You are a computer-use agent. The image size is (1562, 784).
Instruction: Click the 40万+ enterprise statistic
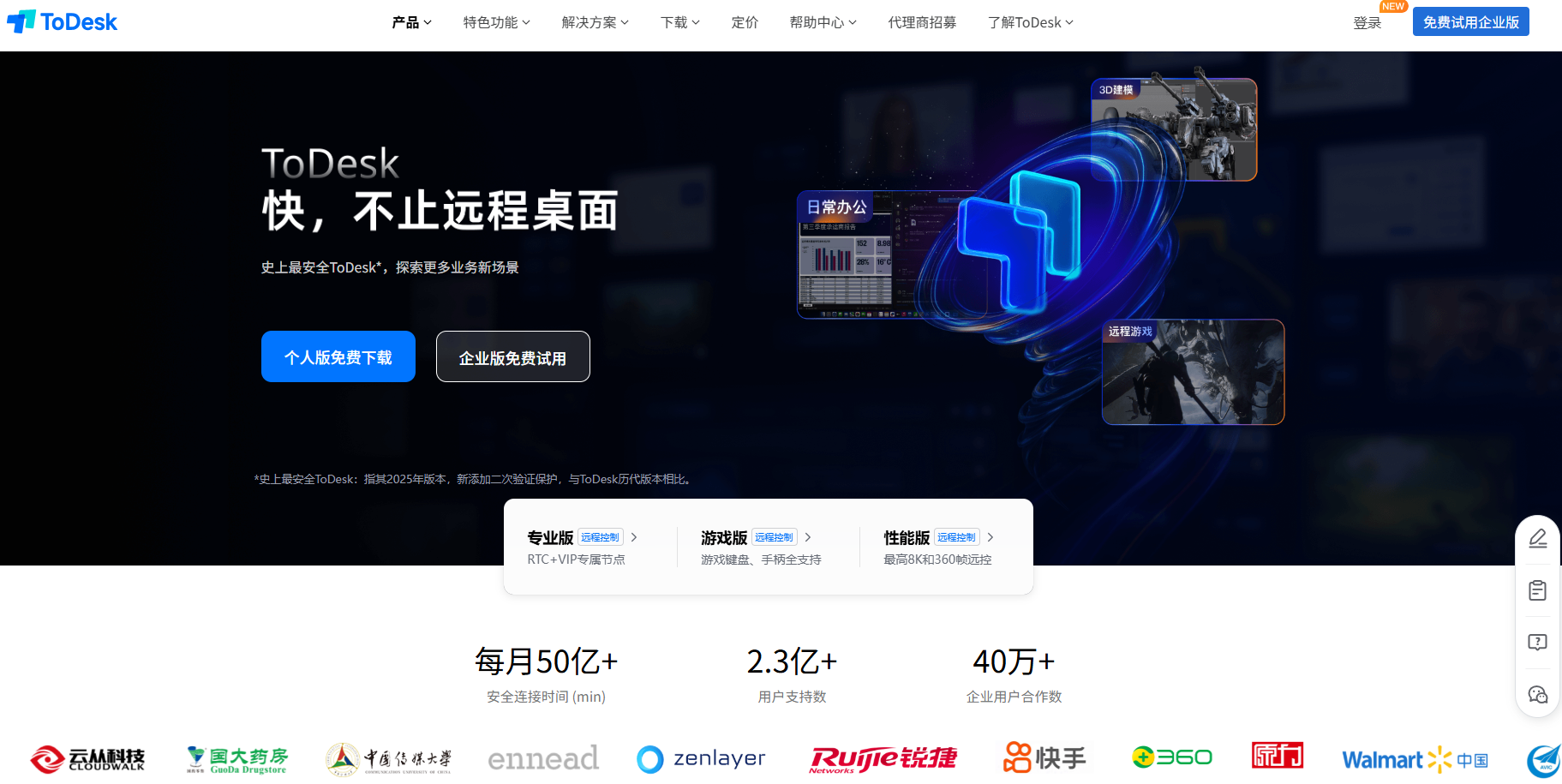tap(1014, 661)
